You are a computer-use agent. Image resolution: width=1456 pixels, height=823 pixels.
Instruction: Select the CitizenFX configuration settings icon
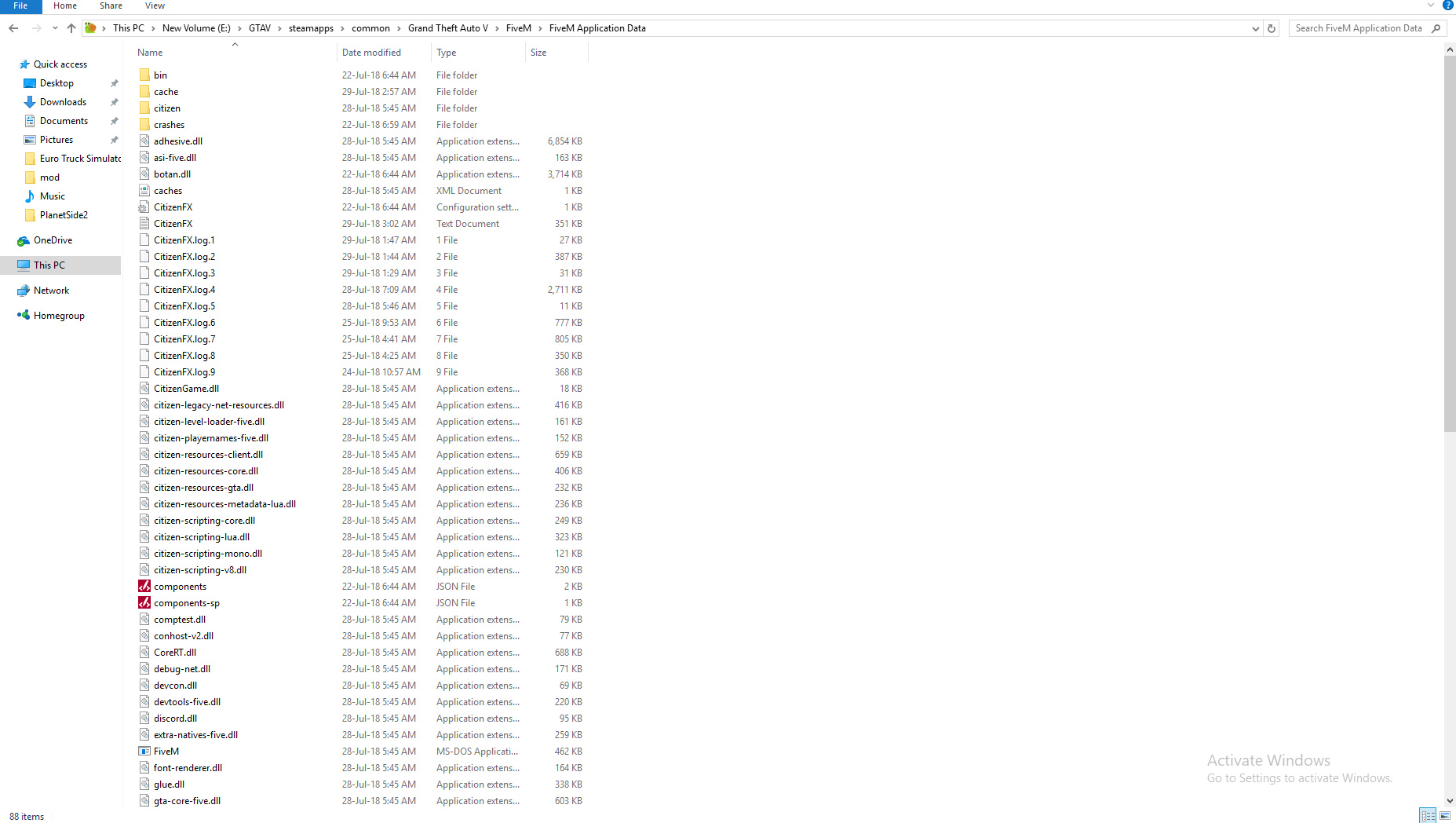coord(144,207)
